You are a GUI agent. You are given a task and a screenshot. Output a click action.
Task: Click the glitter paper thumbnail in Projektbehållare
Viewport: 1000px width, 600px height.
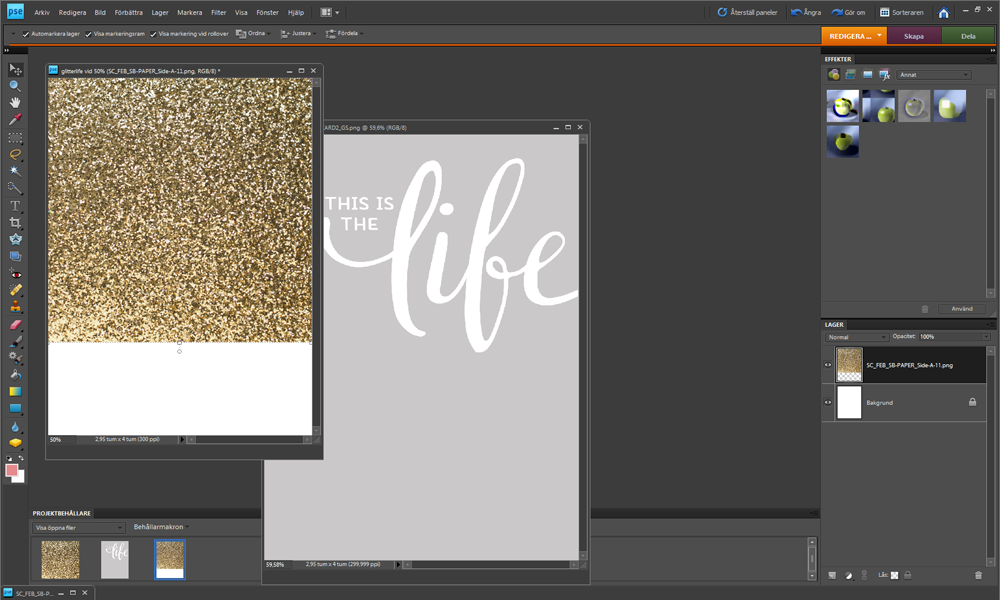click(59, 559)
